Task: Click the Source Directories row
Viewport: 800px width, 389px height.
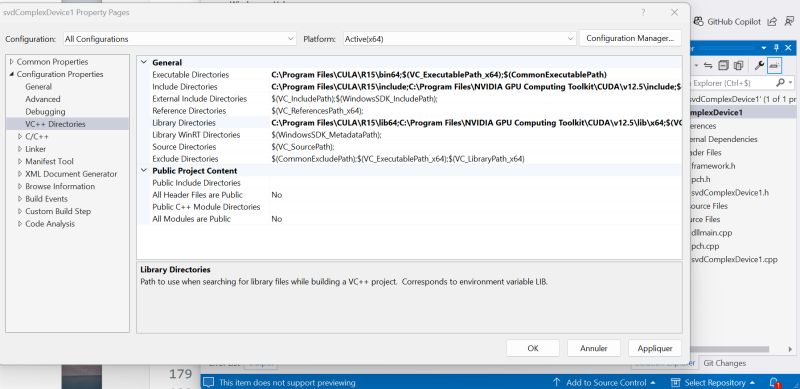Action: [409, 147]
